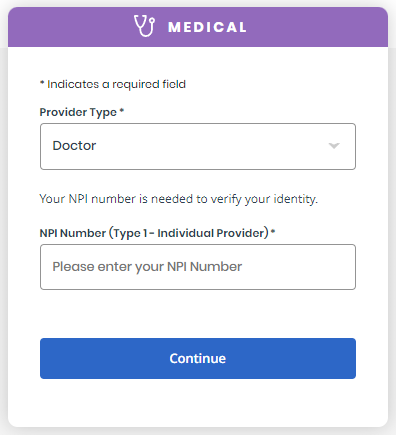Click the word 'Individual Provider' in the label
396x435 pixels.
click(213, 233)
